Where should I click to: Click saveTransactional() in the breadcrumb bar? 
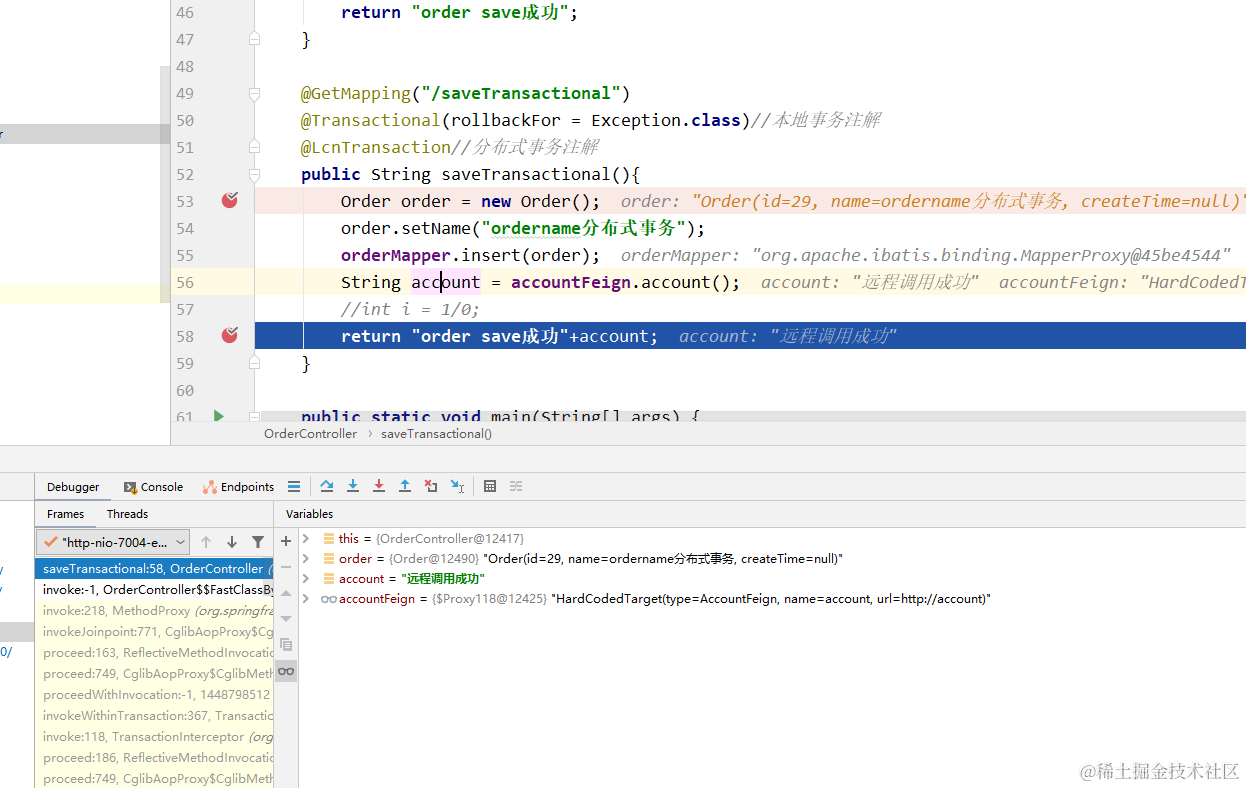(436, 434)
